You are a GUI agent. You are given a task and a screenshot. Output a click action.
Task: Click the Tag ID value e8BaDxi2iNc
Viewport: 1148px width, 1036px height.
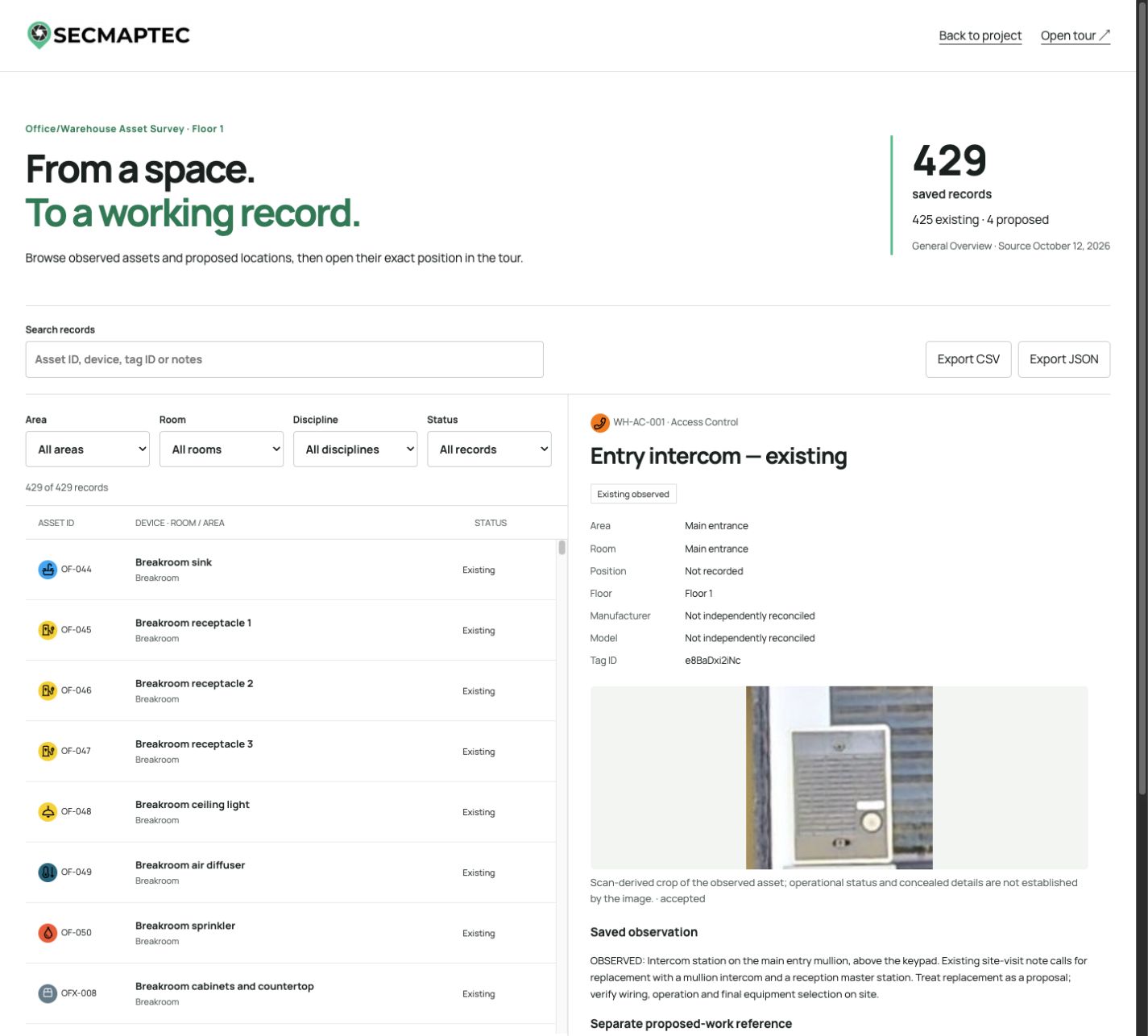tap(712, 661)
